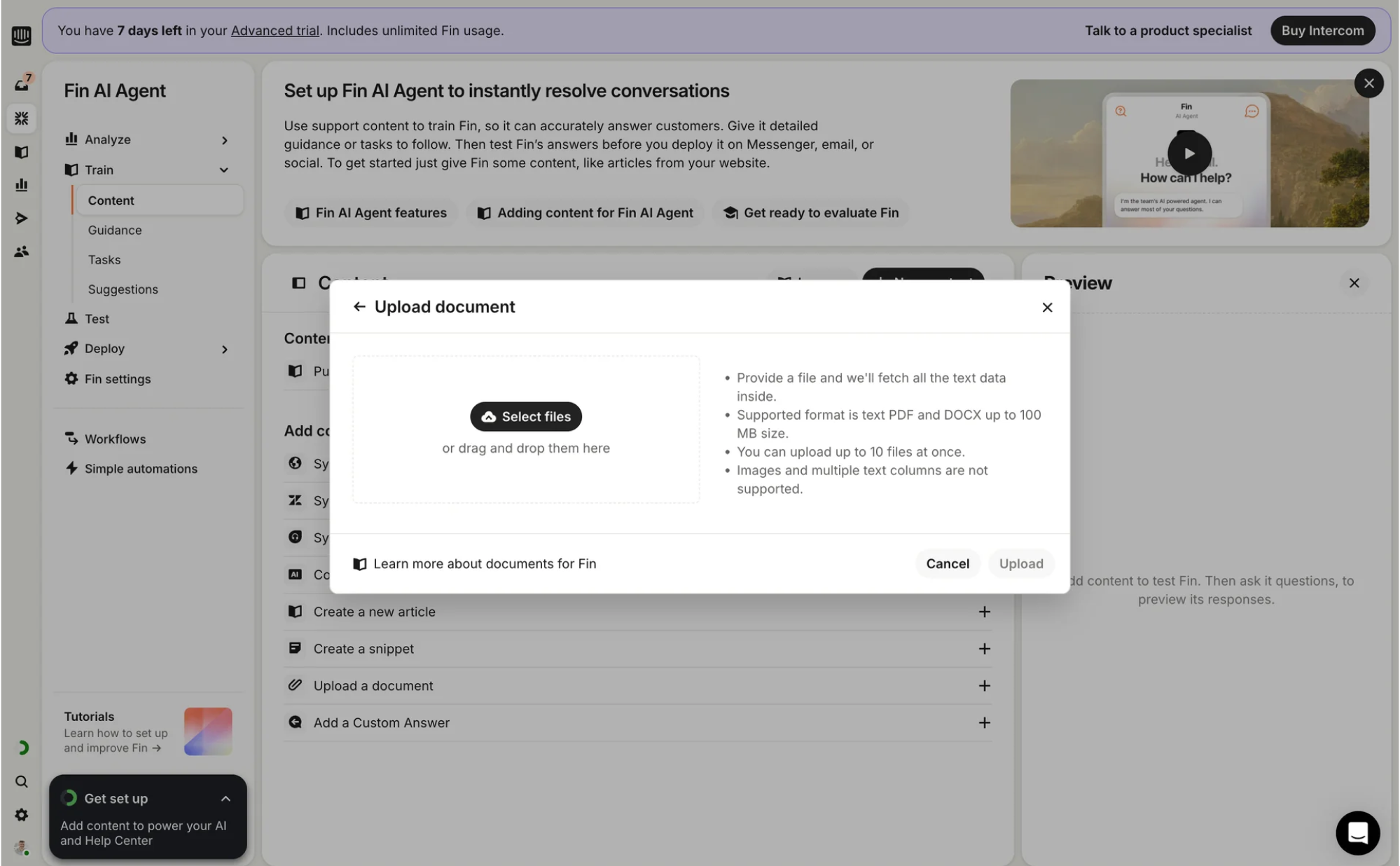Open your profile avatar in the sidebar
The height and width of the screenshot is (866, 1400).
pos(21,848)
